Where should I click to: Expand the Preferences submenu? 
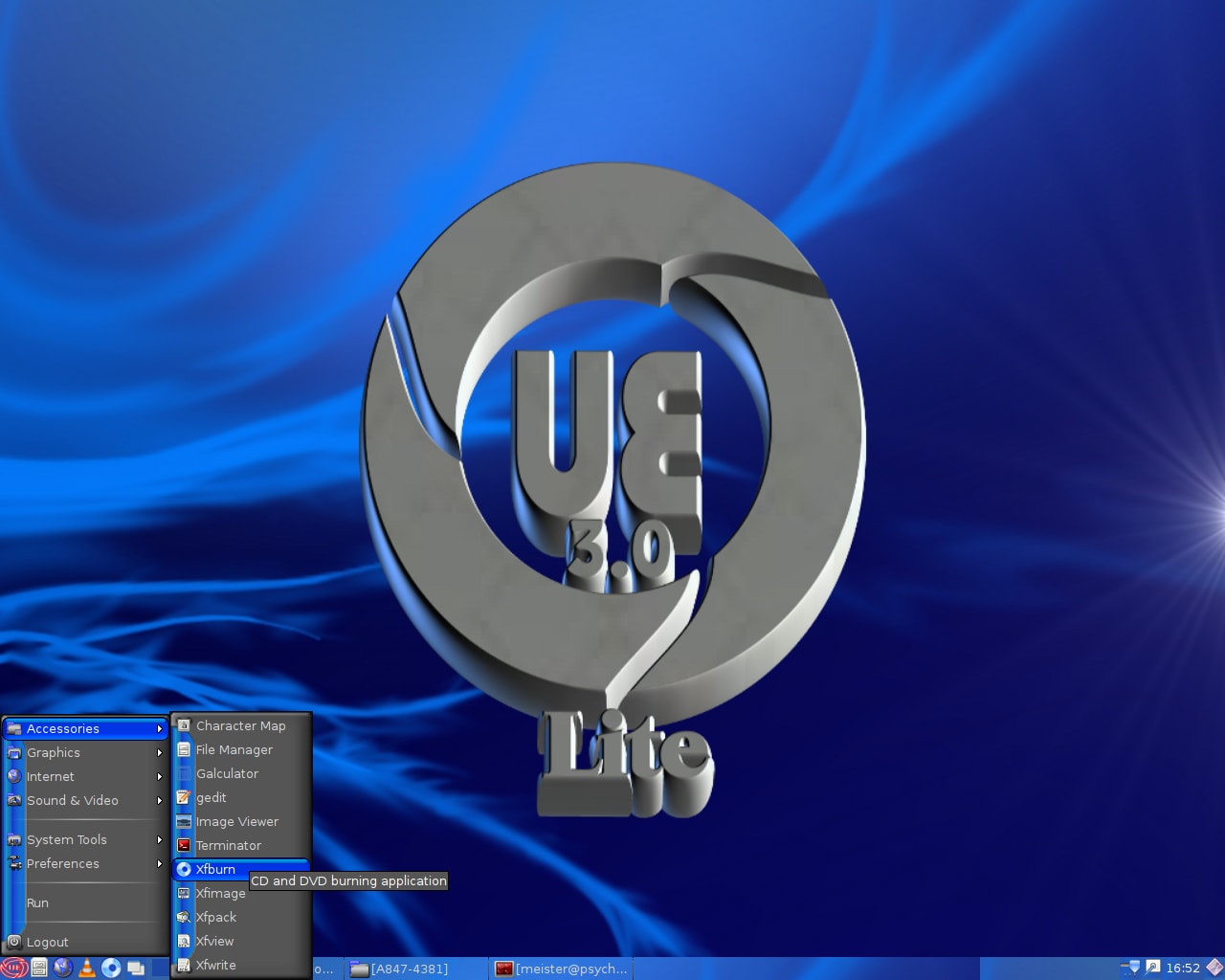[x=86, y=863]
